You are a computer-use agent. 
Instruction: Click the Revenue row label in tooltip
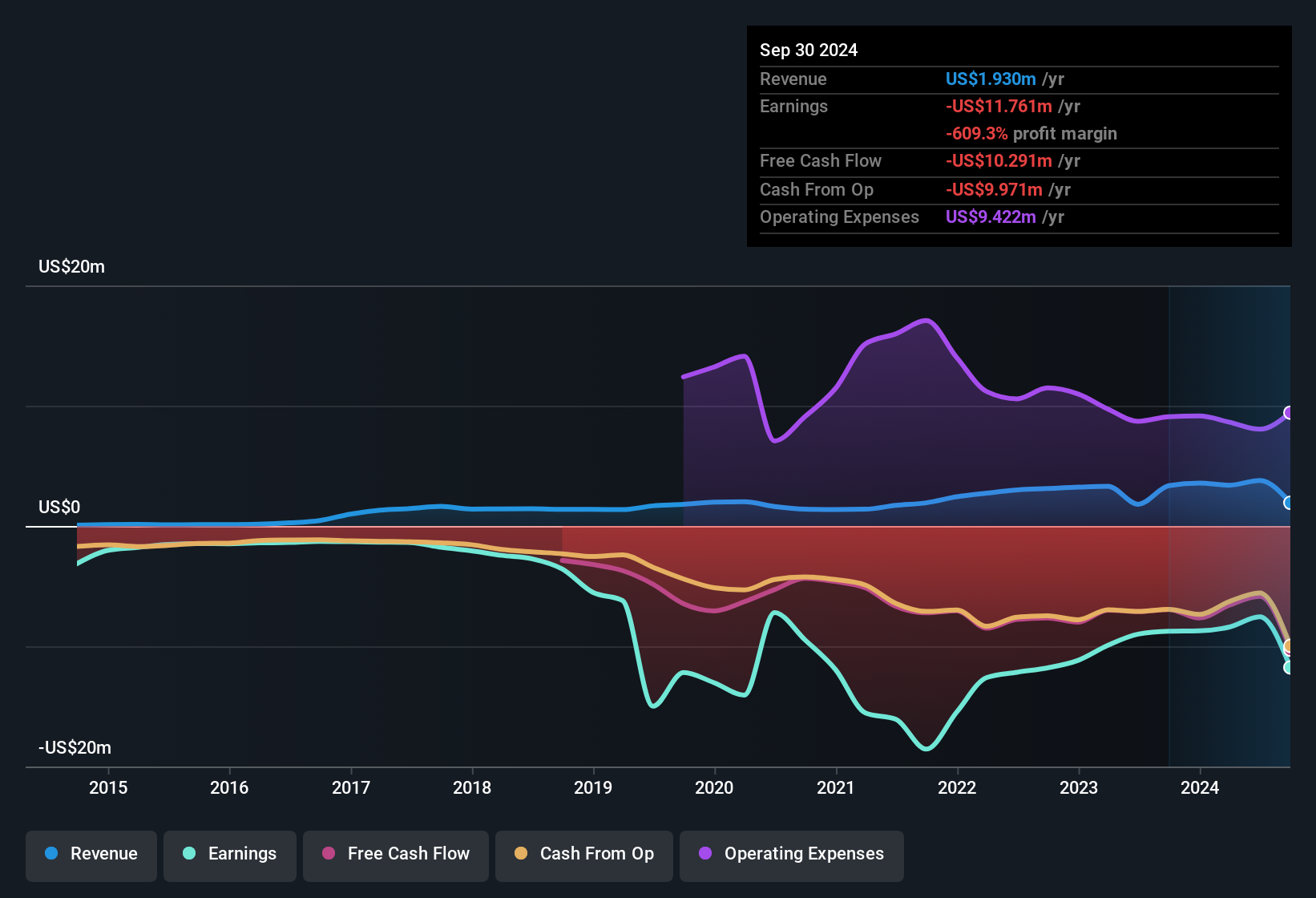tap(793, 79)
